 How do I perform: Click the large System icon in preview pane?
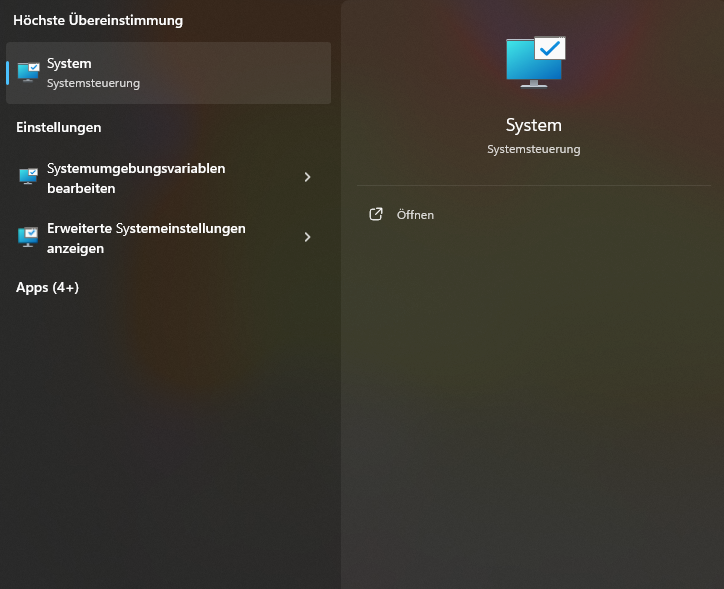[x=536, y=62]
